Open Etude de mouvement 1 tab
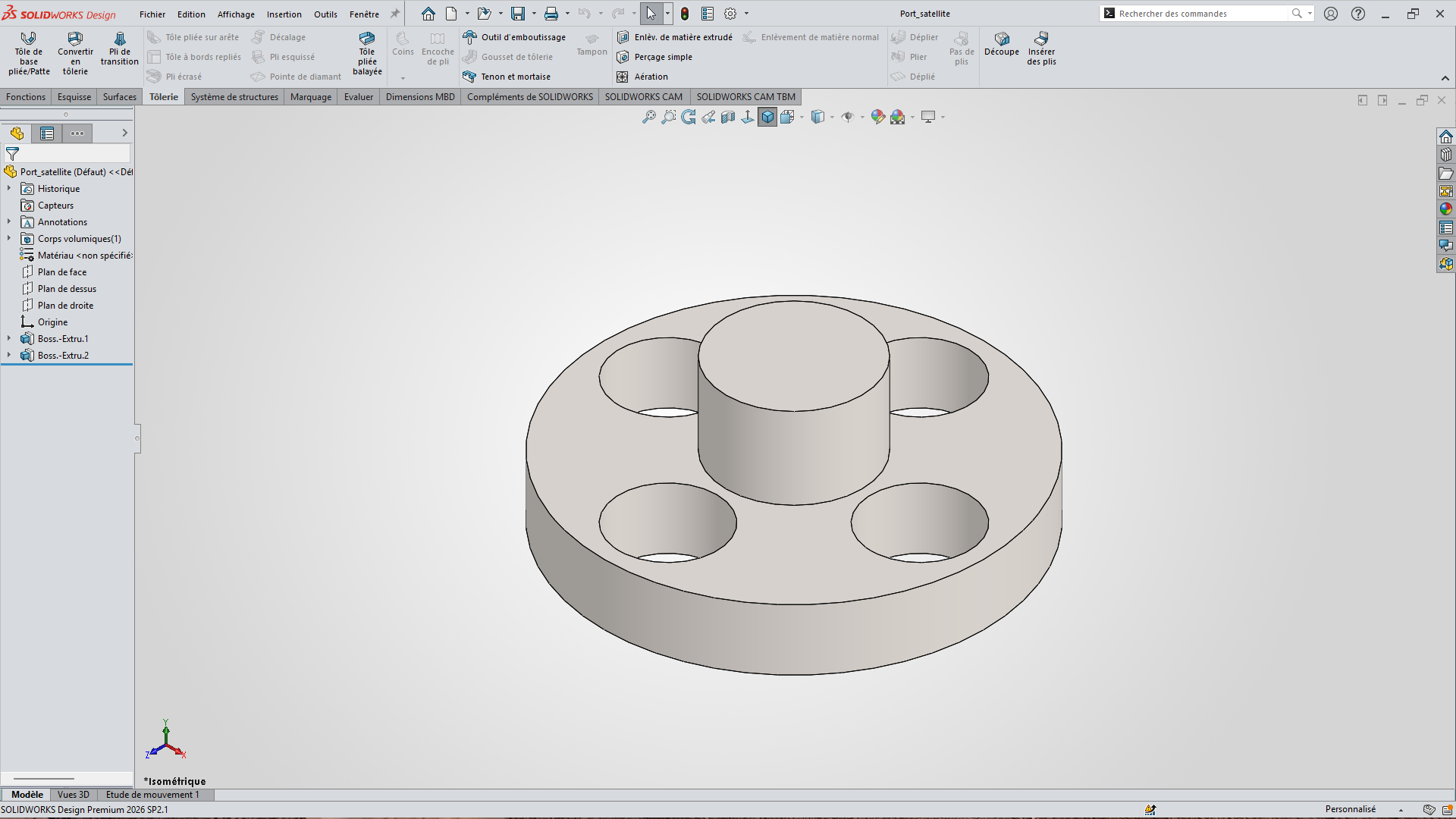 click(152, 795)
